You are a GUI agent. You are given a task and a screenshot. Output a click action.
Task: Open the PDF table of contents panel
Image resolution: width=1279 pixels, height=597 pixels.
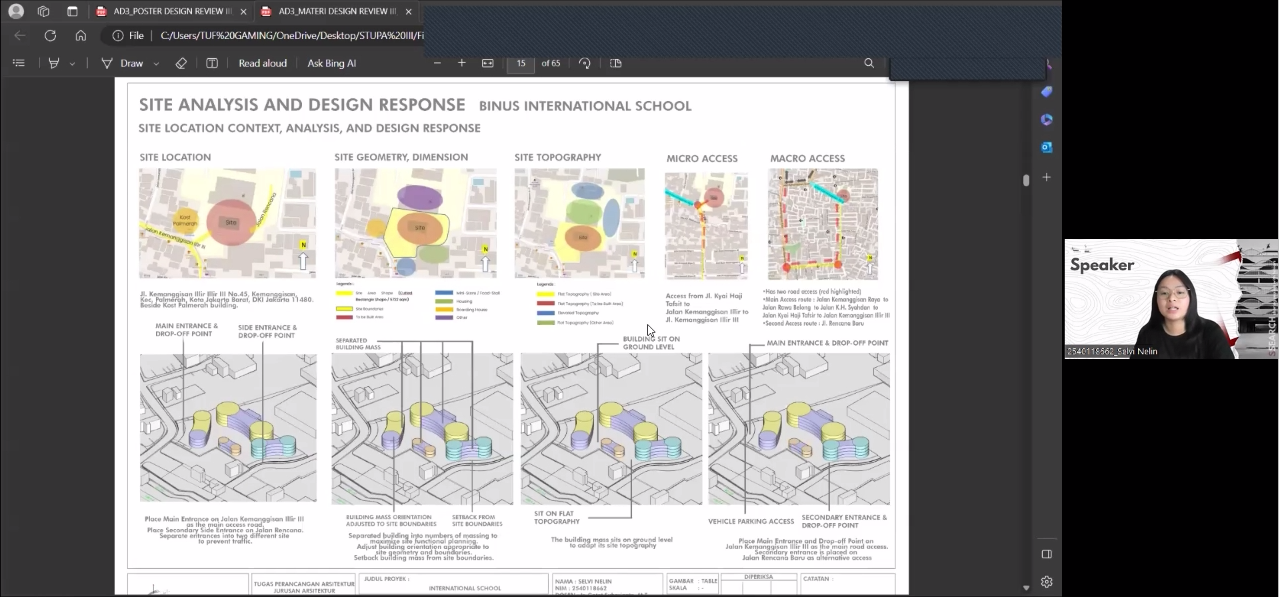18,63
